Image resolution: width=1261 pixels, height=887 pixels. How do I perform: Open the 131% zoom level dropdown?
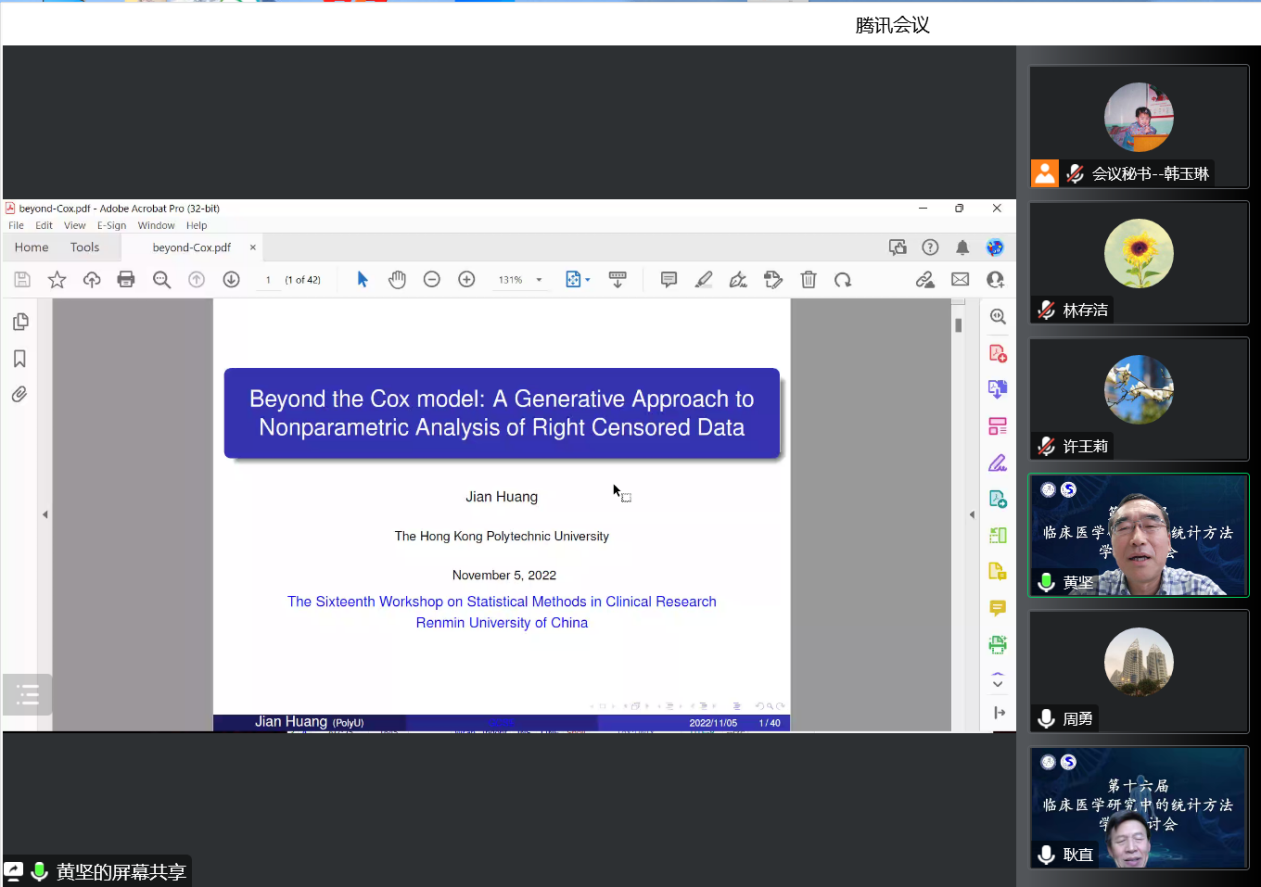click(539, 280)
